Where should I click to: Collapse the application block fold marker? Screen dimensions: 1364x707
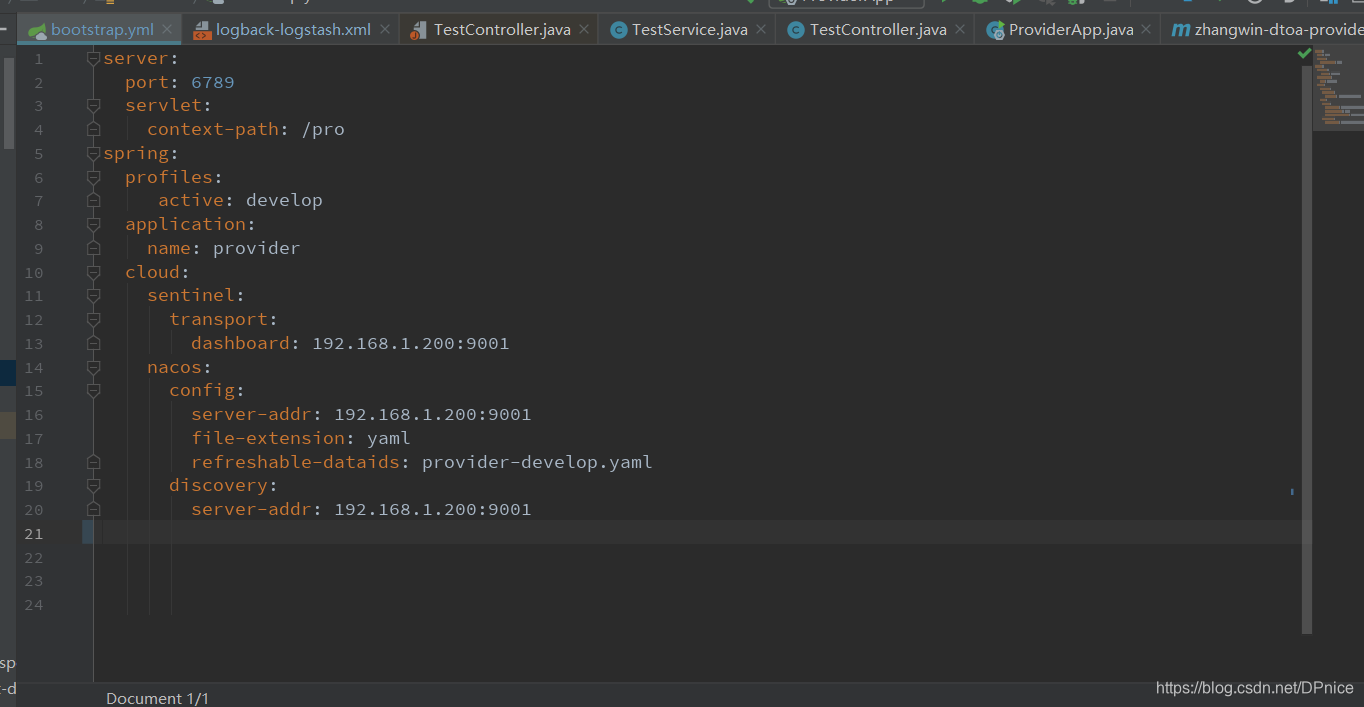93,224
